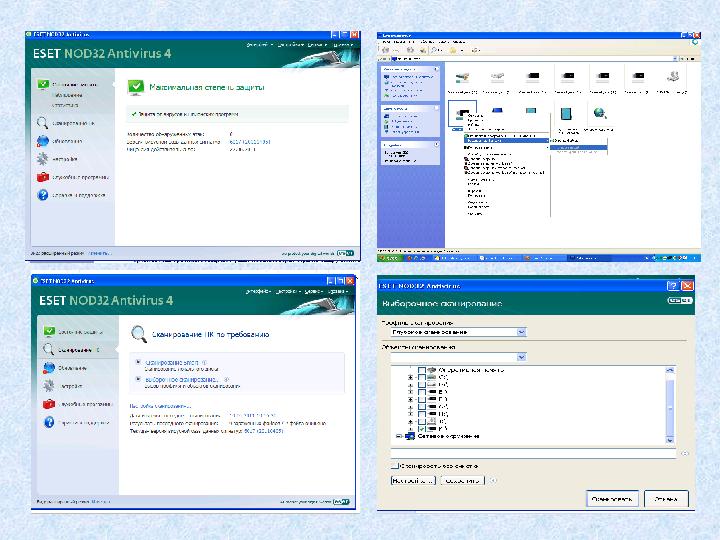Open Интерфейс menu in upper ESET window header
This screenshot has width=720, height=540.
point(259,45)
